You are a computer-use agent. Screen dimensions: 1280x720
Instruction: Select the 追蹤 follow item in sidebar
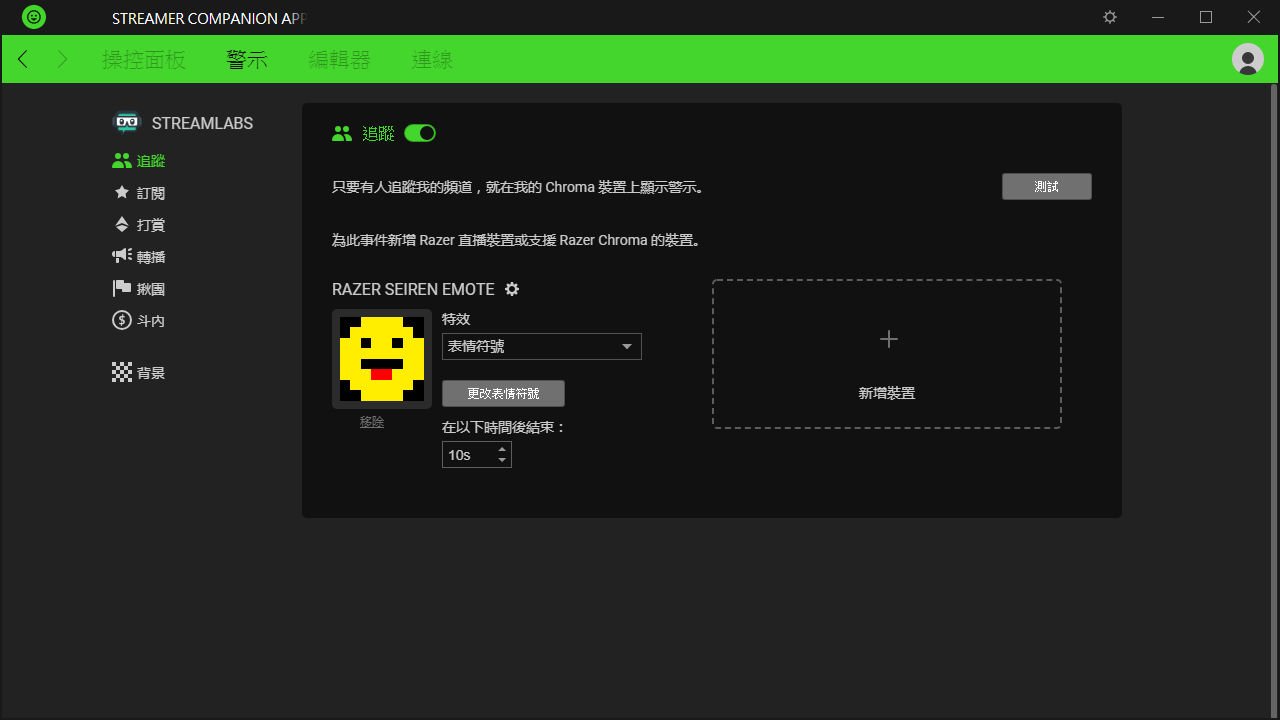(x=139, y=160)
